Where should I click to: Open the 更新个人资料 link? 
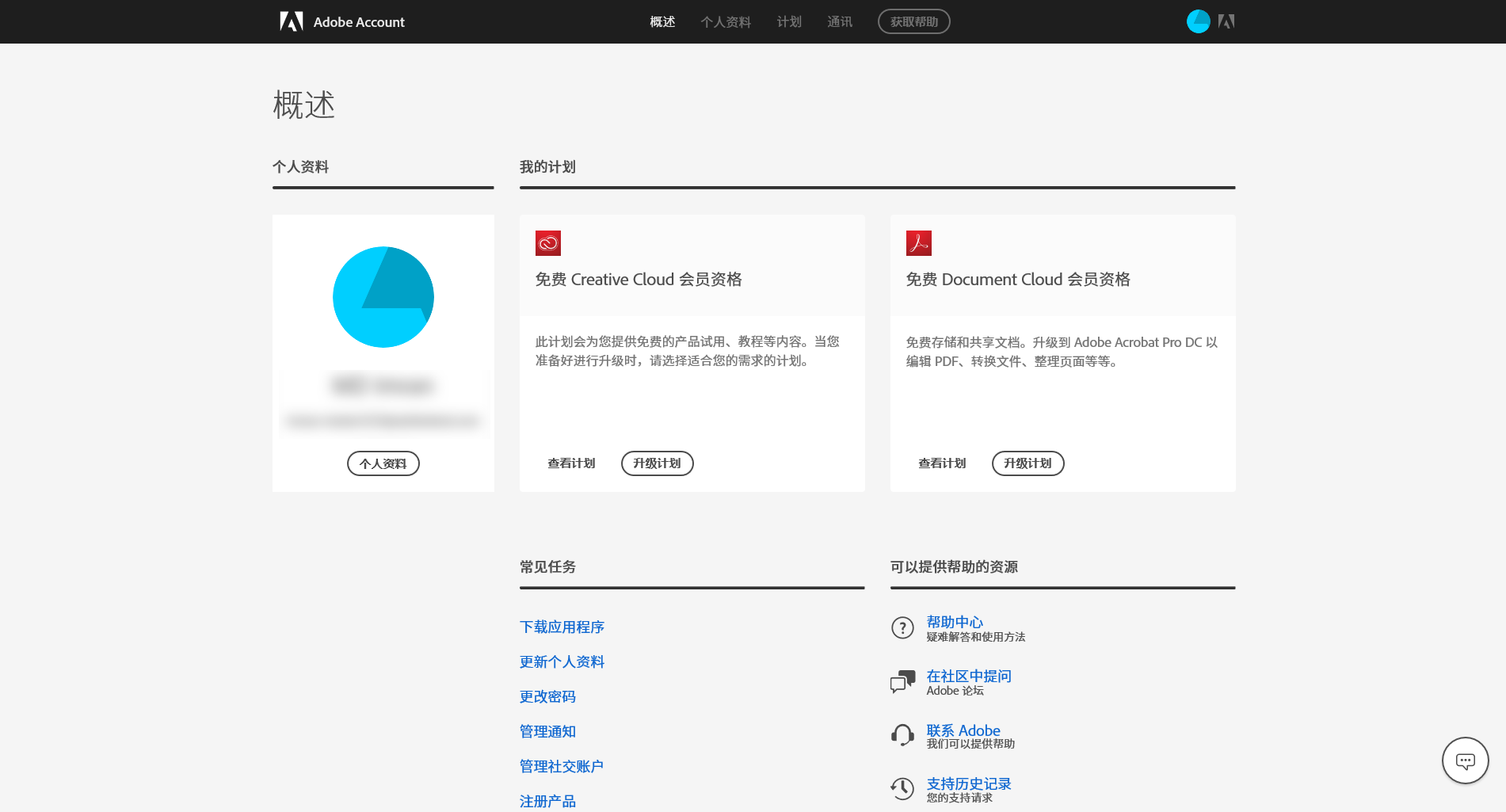tap(562, 661)
